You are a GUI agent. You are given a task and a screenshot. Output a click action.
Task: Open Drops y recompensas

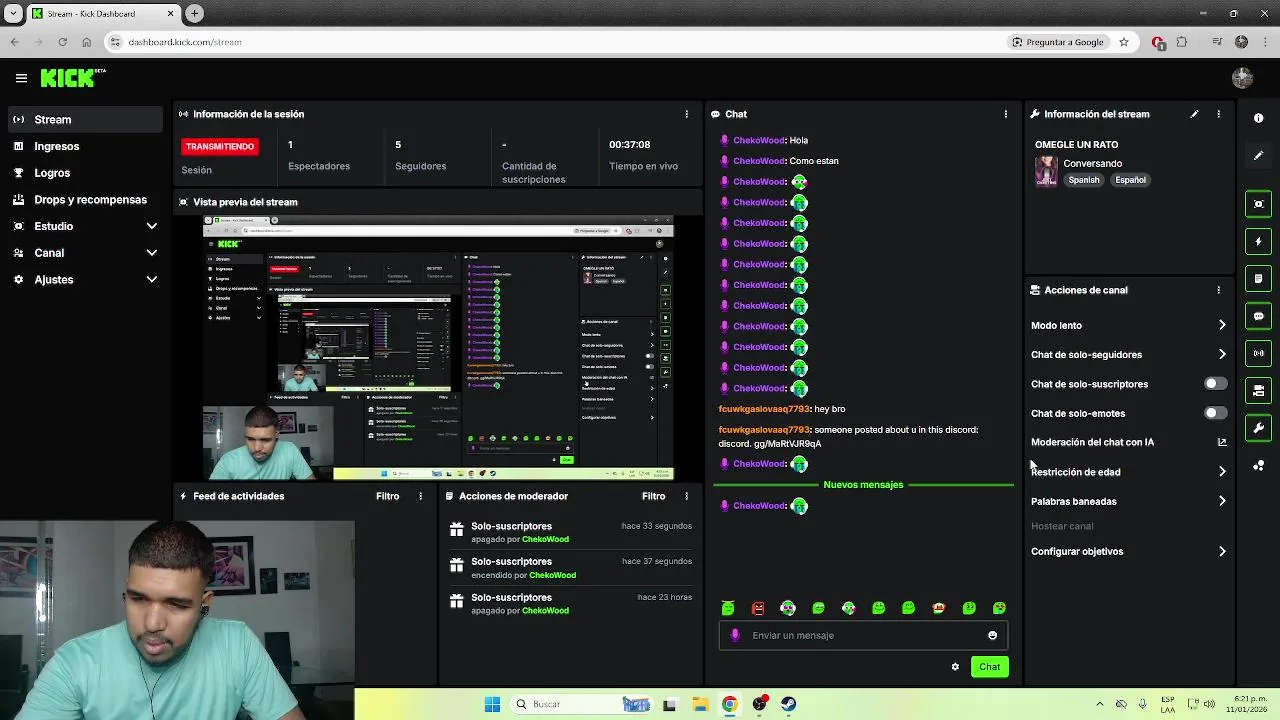coord(84,199)
